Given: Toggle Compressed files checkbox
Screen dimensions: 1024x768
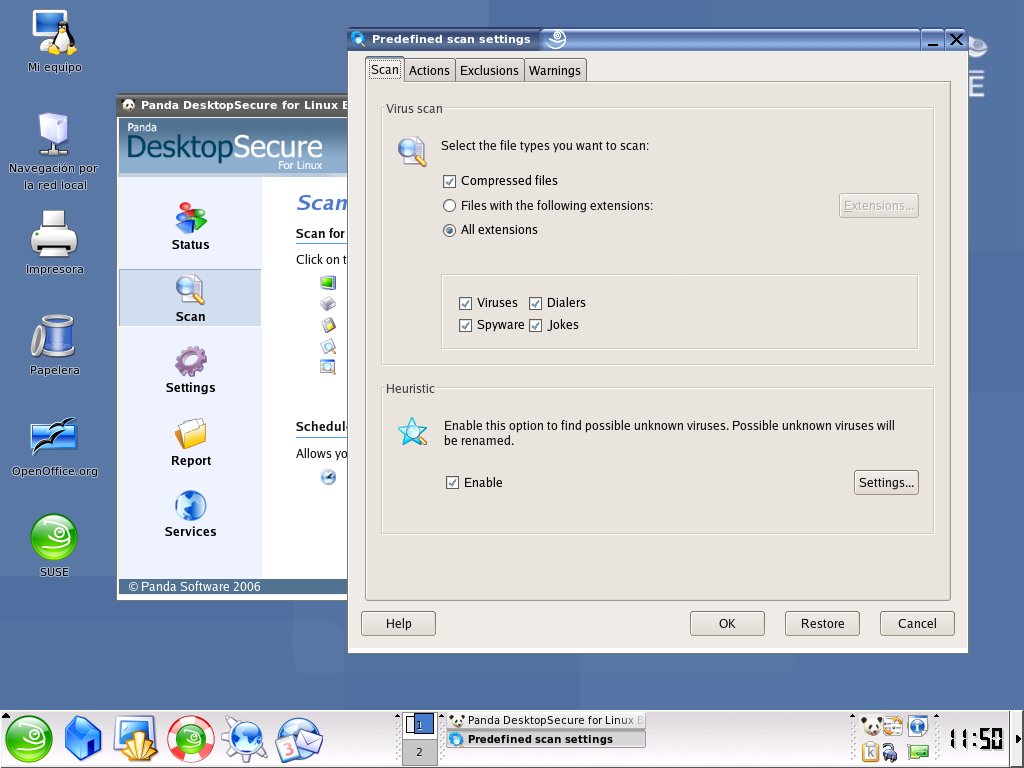Looking at the screenshot, I should [x=449, y=181].
